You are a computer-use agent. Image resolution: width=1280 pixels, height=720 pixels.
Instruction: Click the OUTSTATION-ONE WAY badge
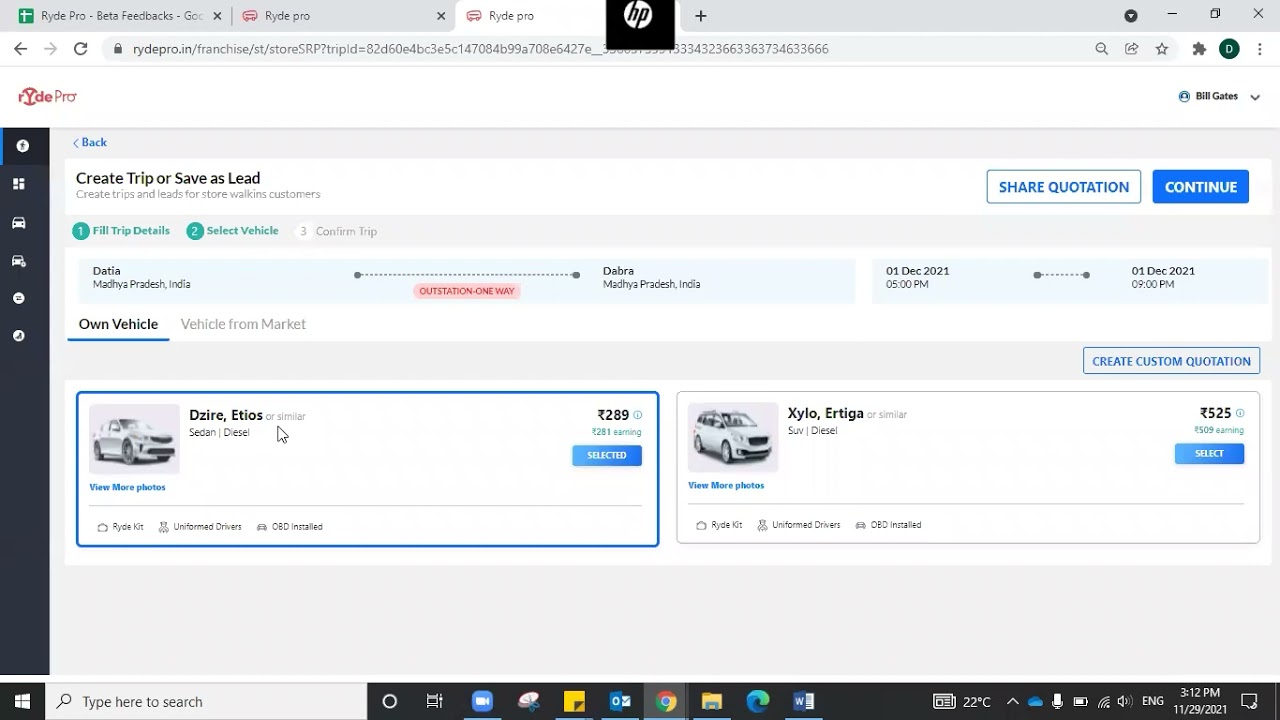tap(467, 291)
